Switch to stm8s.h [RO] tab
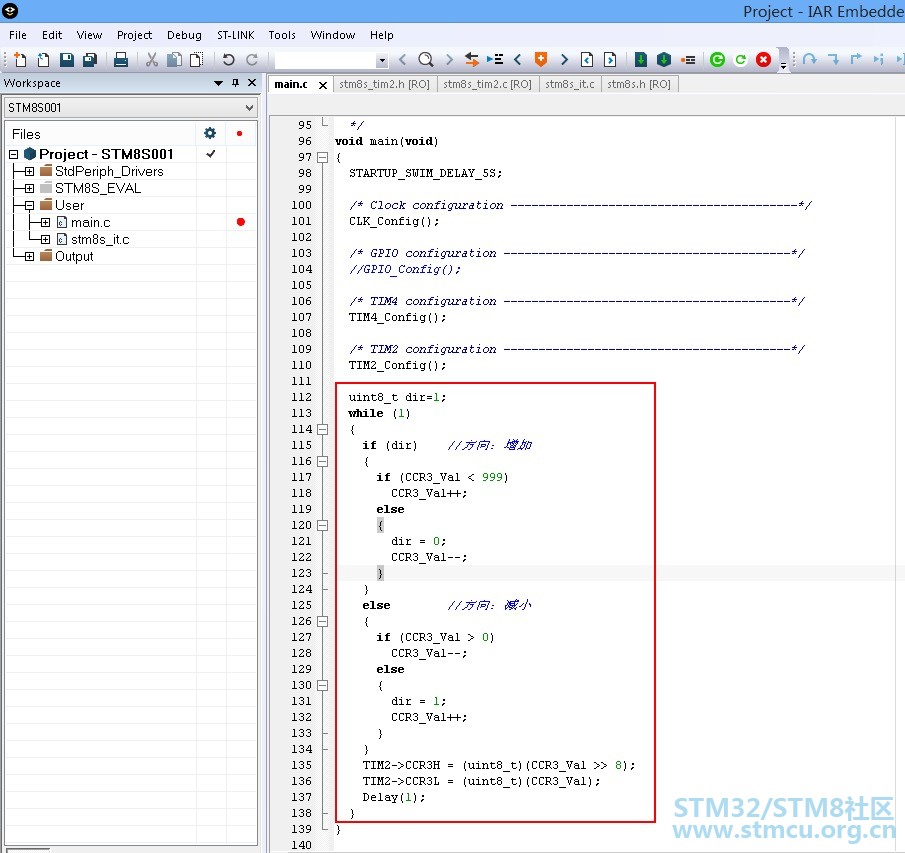 pyautogui.click(x=639, y=84)
